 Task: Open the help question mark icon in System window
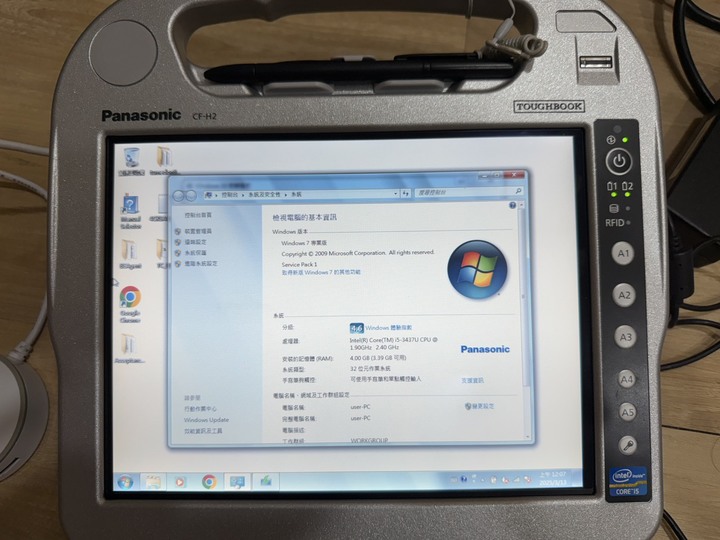(x=512, y=205)
